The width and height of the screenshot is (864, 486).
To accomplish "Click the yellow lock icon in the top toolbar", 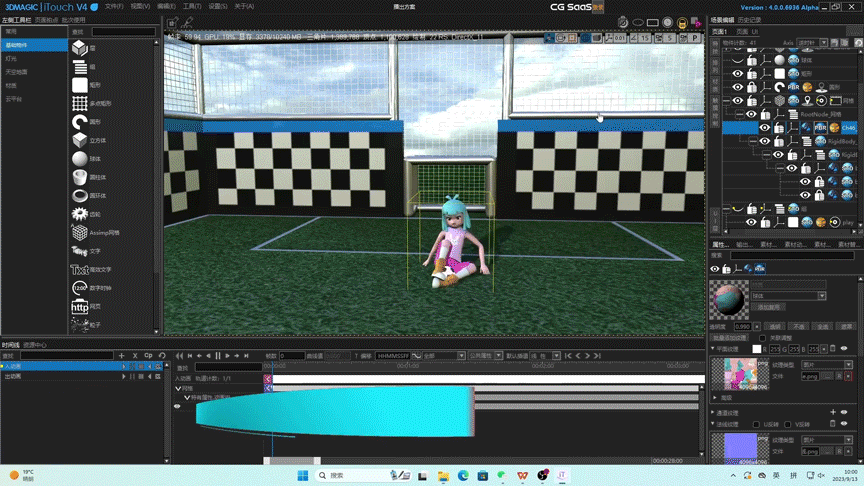I will click(x=682, y=23).
